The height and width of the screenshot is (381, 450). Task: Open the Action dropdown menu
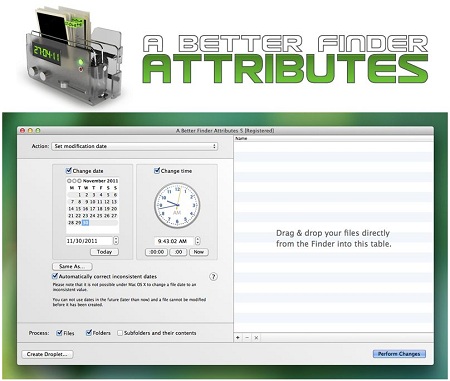[135, 146]
